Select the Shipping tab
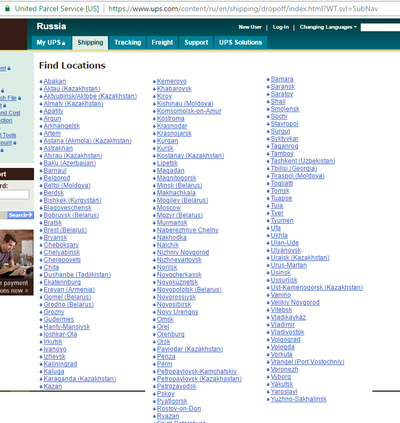This screenshot has height=423, width=400. click(90, 43)
